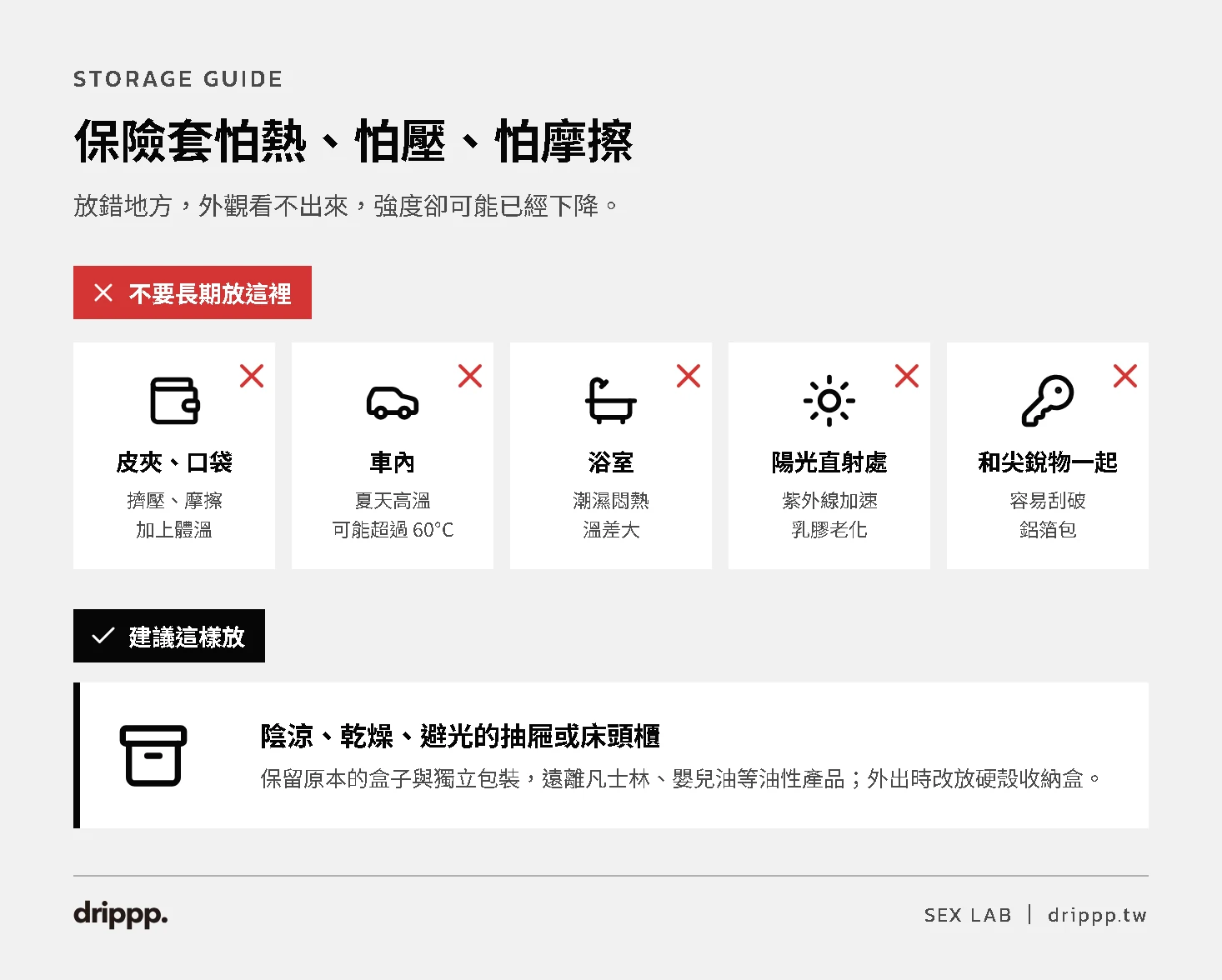Image resolution: width=1222 pixels, height=980 pixels.
Task: Click the text 潮濕悶熱
Action: coord(611,501)
